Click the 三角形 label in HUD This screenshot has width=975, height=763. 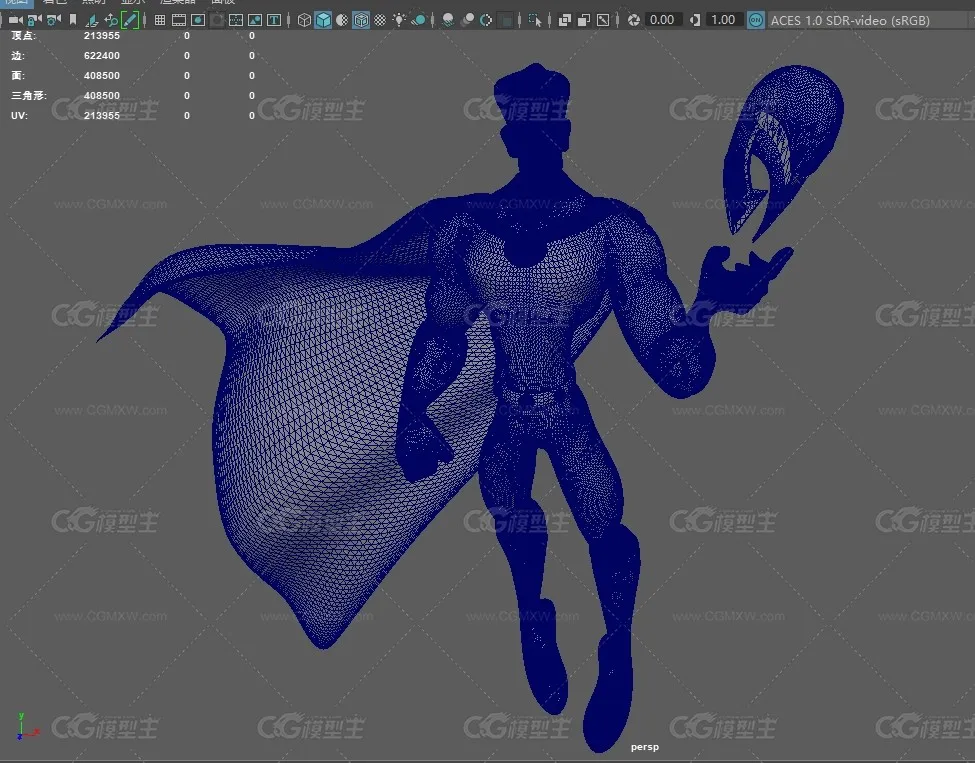[29, 95]
